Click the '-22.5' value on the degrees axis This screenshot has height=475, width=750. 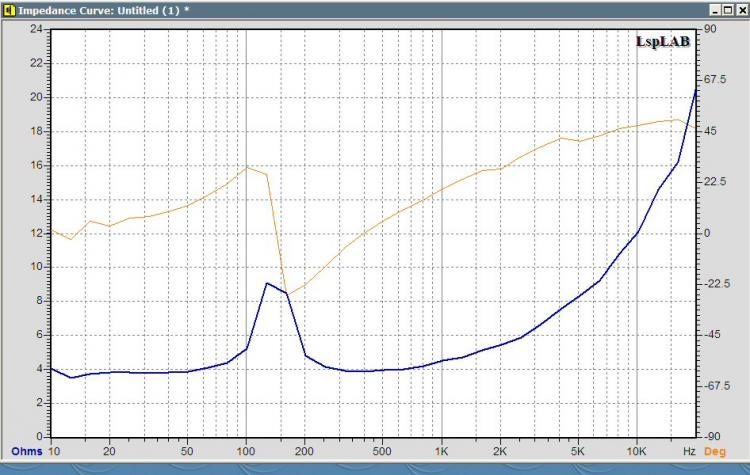(716, 284)
